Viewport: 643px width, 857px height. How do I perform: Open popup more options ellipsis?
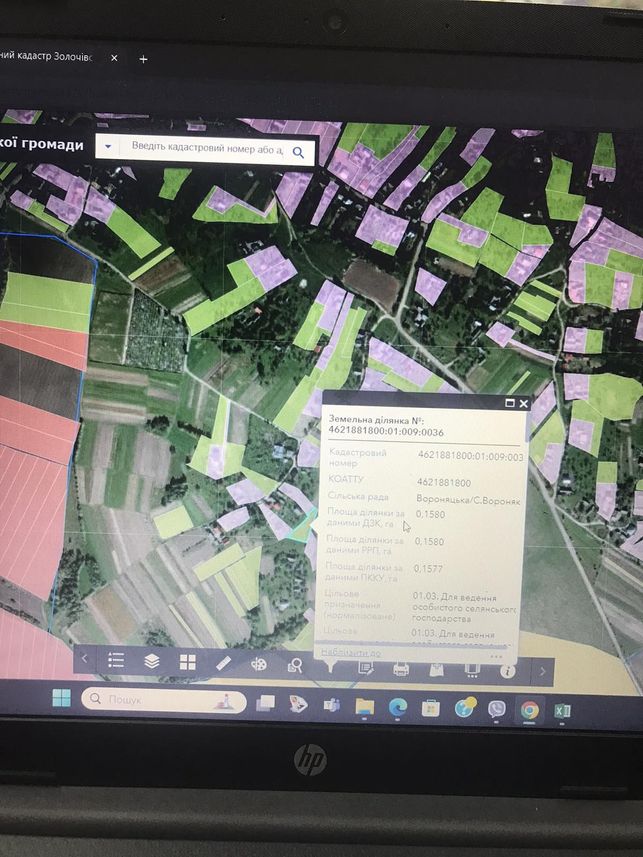(496, 656)
